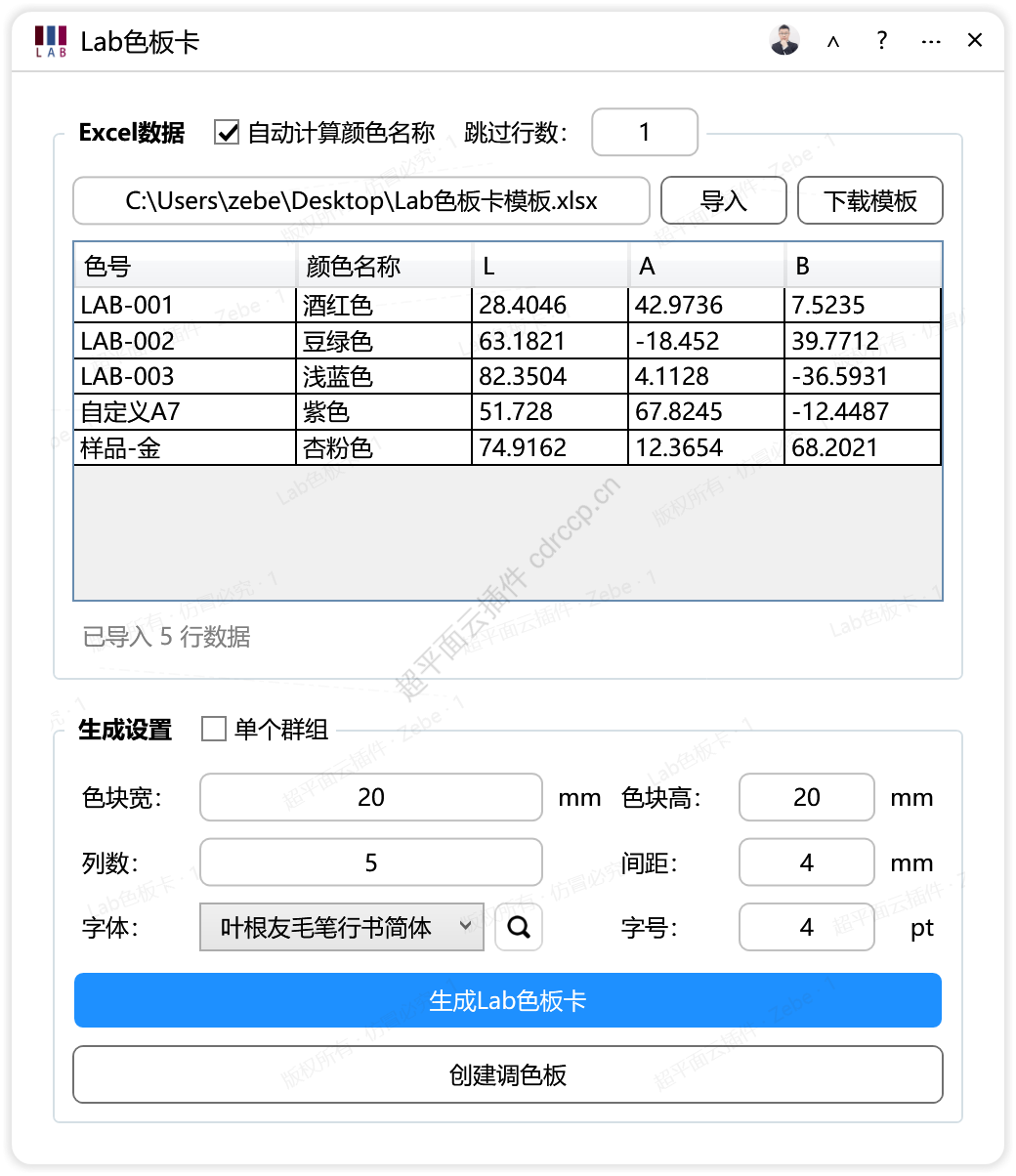Image resolution: width=1016 pixels, height=1176 pixels.
Task: Click the 创建调色板 button
Action: 508,1074
